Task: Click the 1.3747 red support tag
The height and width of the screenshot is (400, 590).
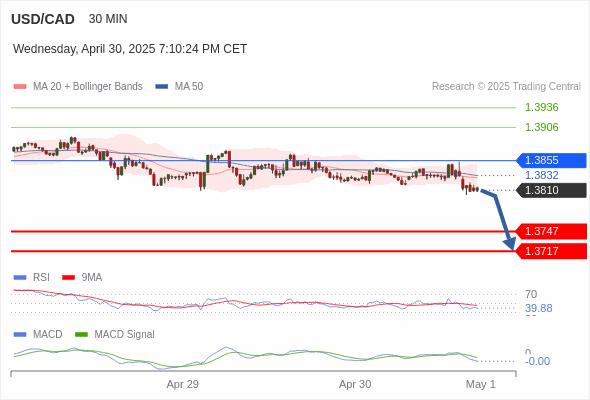Action: (x=551, y=231)
